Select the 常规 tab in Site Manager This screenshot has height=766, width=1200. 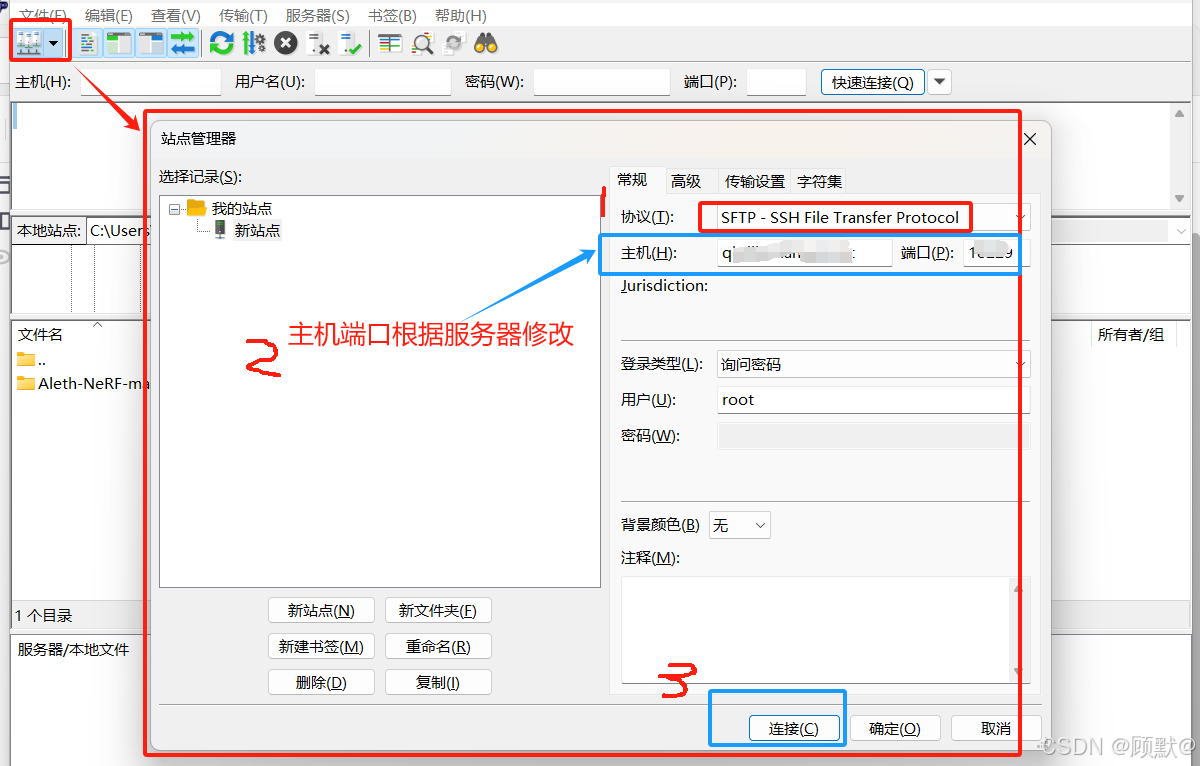point(632,180)
